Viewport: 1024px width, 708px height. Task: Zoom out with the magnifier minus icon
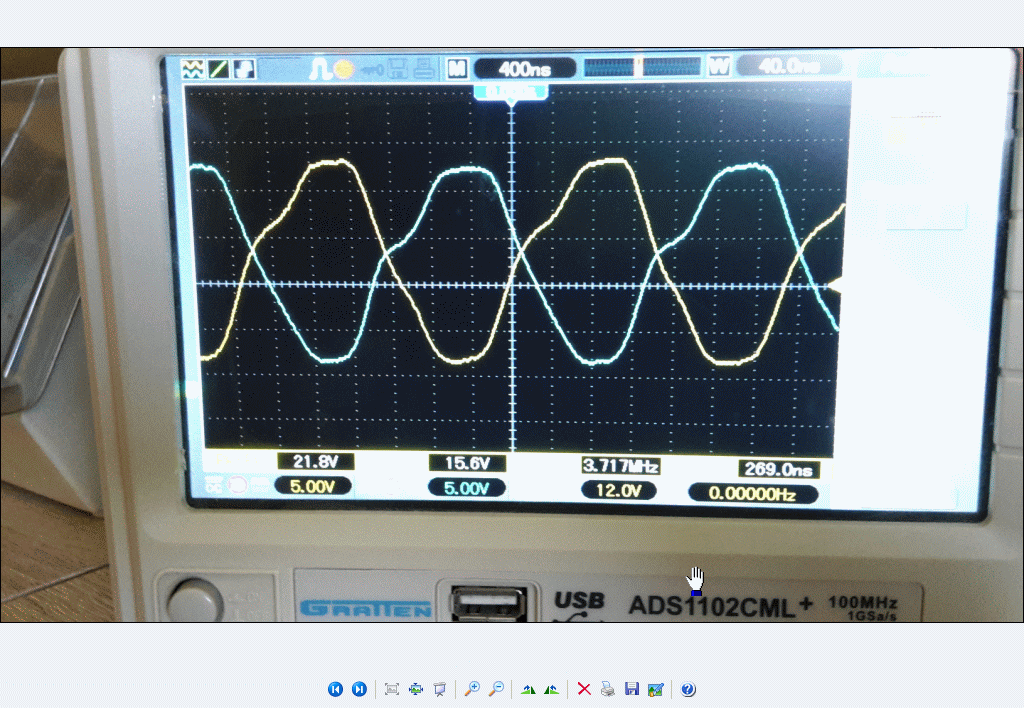coord(496,689)
